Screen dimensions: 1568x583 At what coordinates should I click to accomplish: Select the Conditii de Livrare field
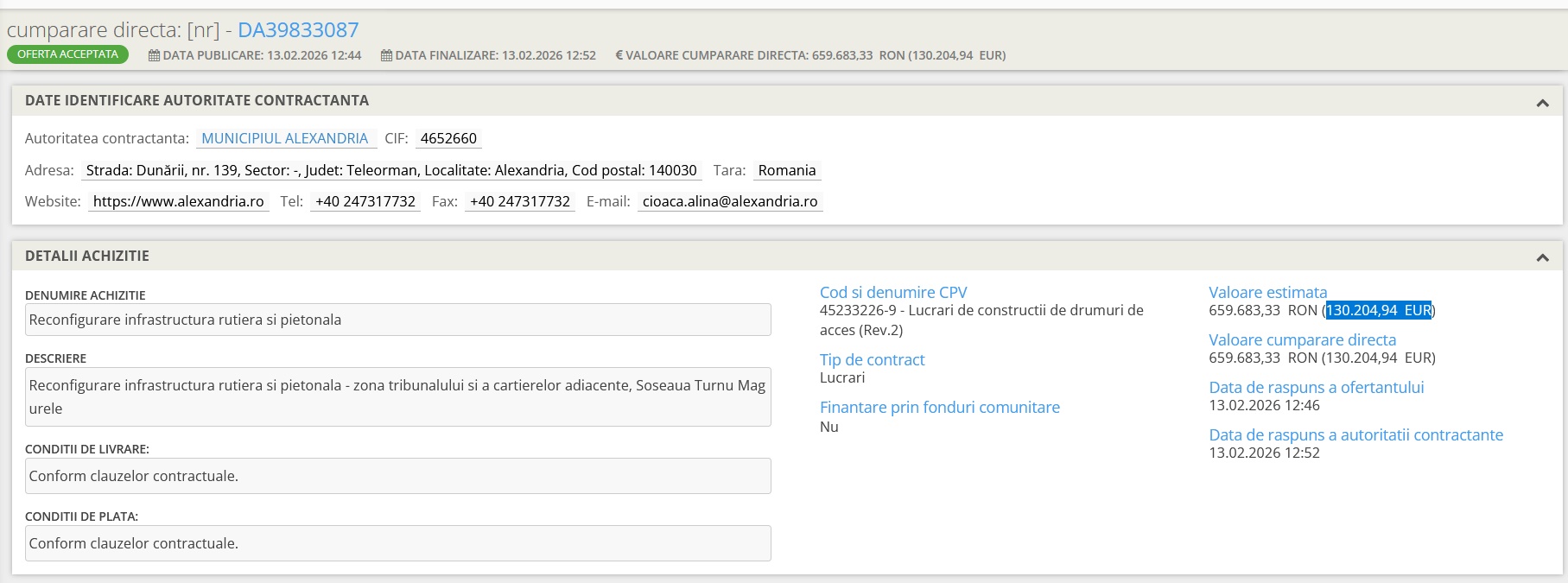398,476
